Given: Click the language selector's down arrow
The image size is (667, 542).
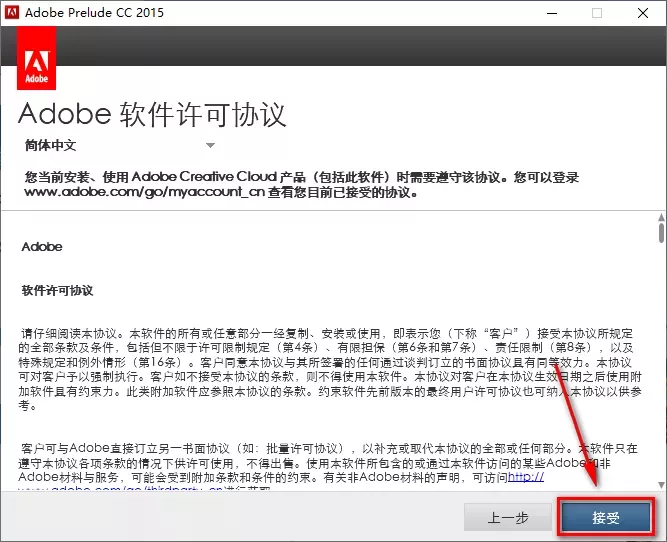Looking at the screenshot, I should [210, 146].
